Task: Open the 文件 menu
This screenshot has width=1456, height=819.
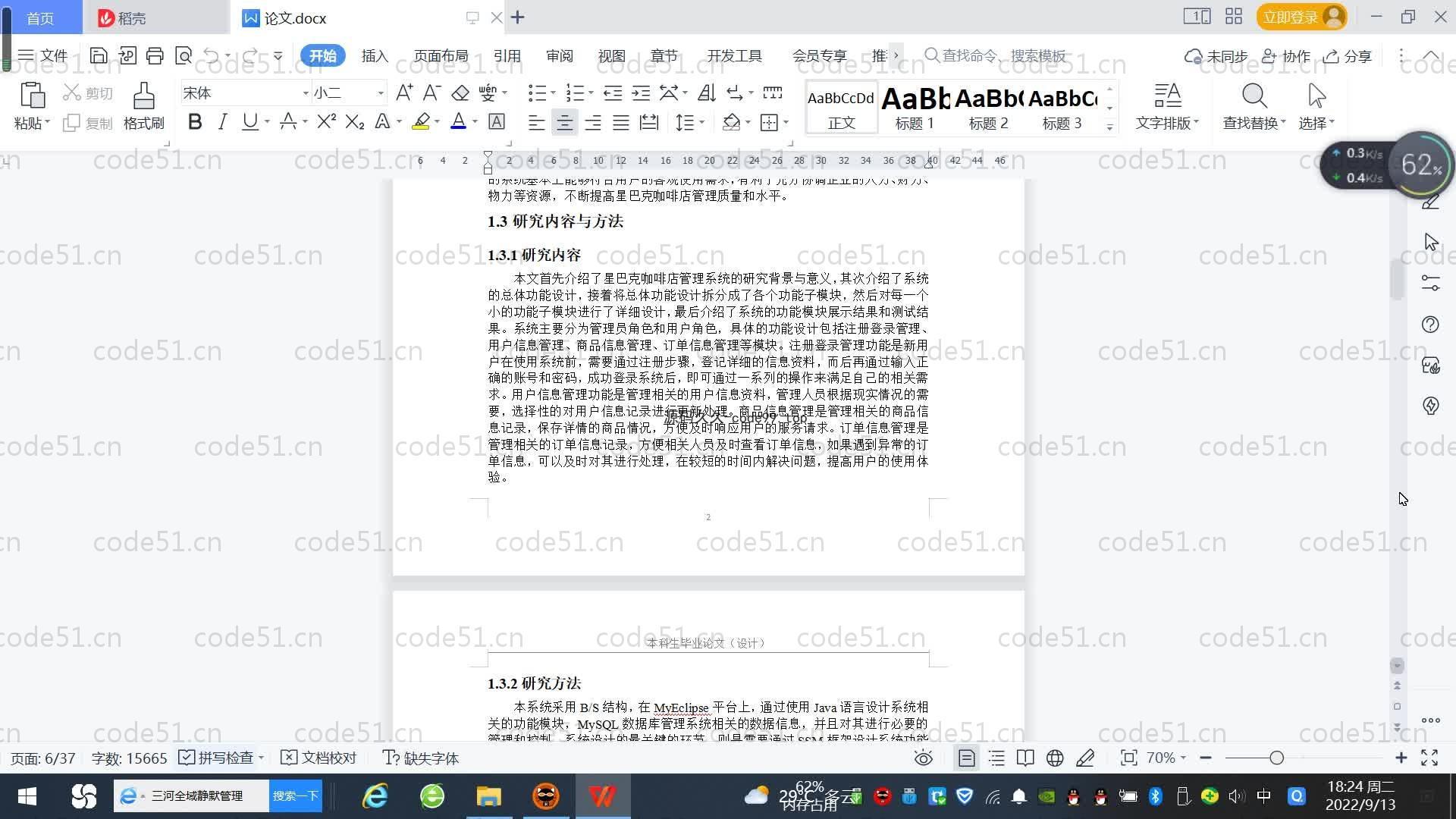Action: 43,55
